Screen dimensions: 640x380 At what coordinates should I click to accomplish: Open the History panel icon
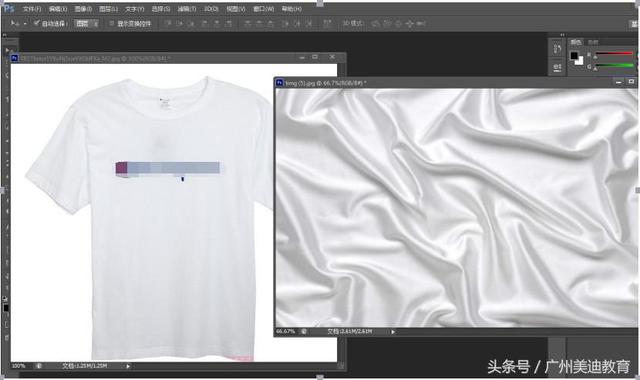[x=557, y=49]
